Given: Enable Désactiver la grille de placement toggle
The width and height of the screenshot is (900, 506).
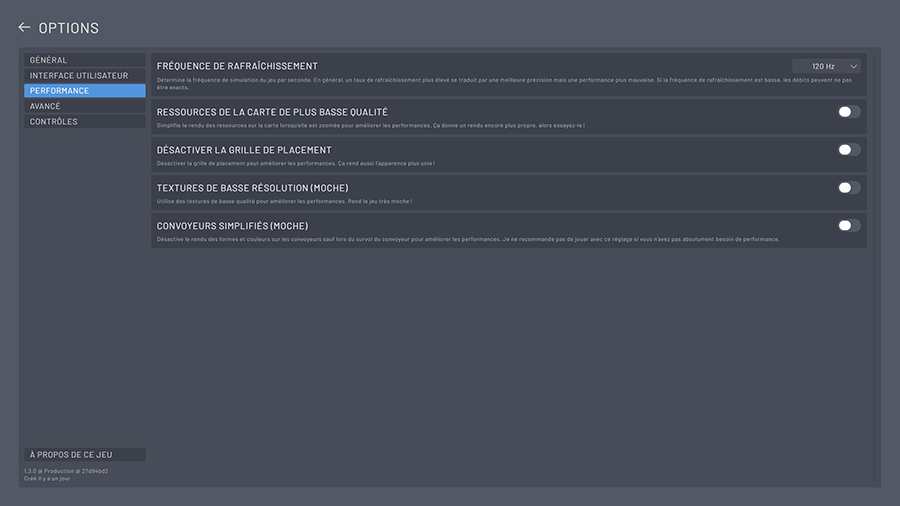Looking at the screenshot, I should pos(849,150).
